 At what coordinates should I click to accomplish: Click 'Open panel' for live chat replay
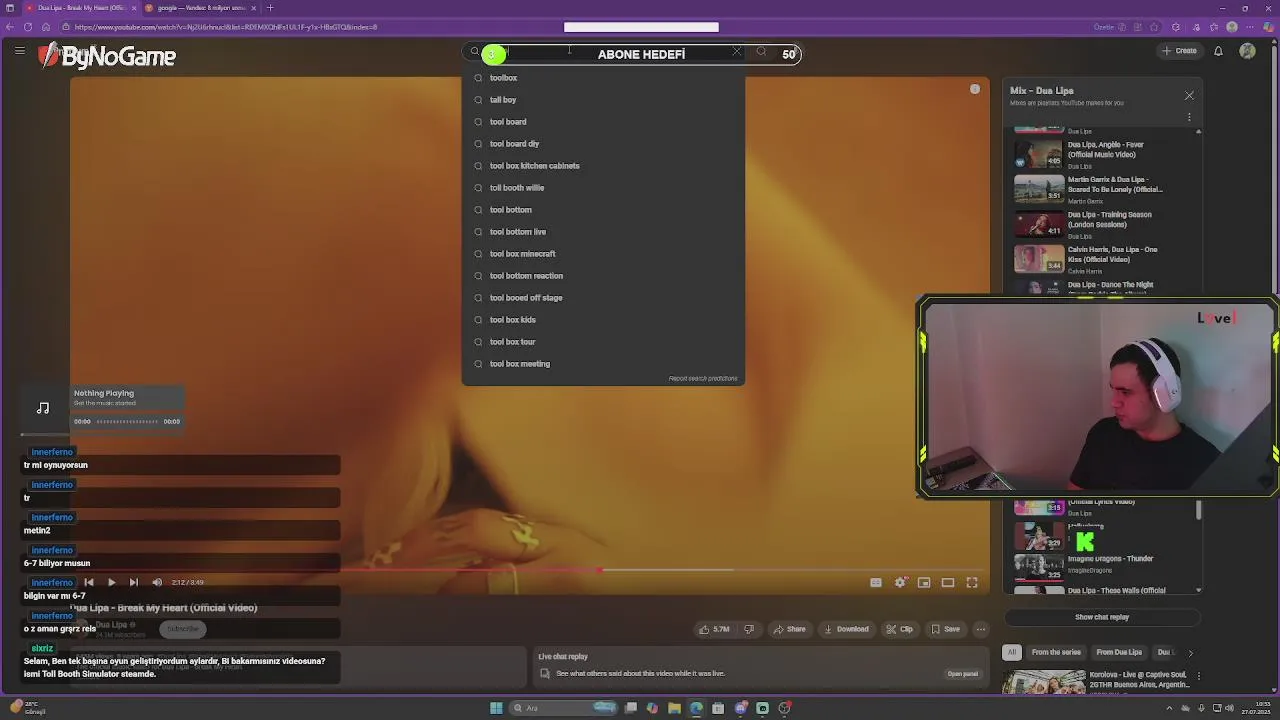[x=962, y=674]
